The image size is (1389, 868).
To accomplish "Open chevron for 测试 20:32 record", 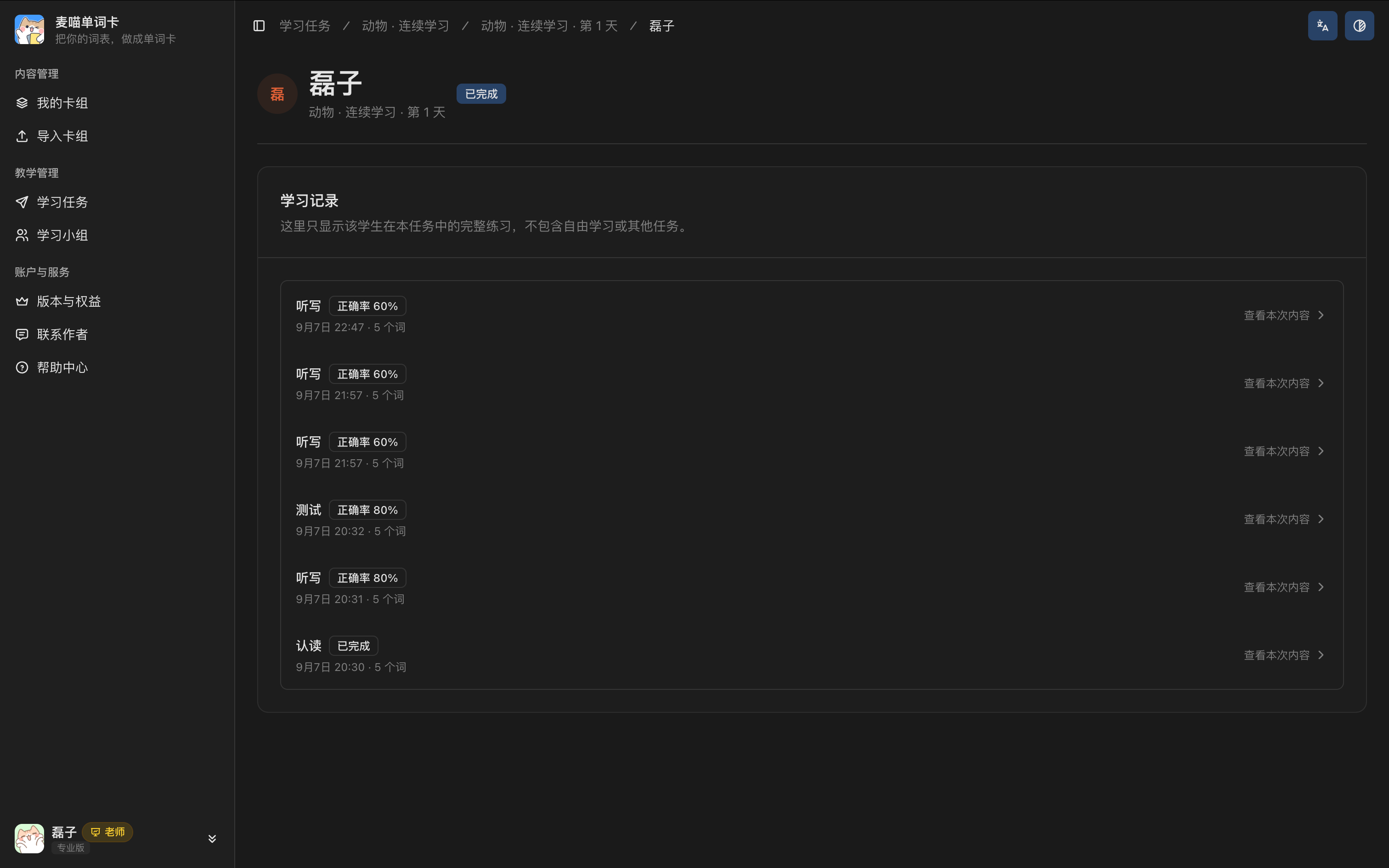I will [x=1321, y=519].
